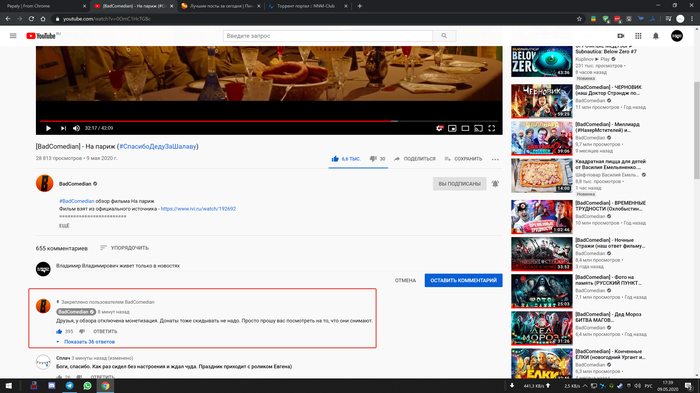
Task: Go to the YouTube home logo
Action: [42, 36]
